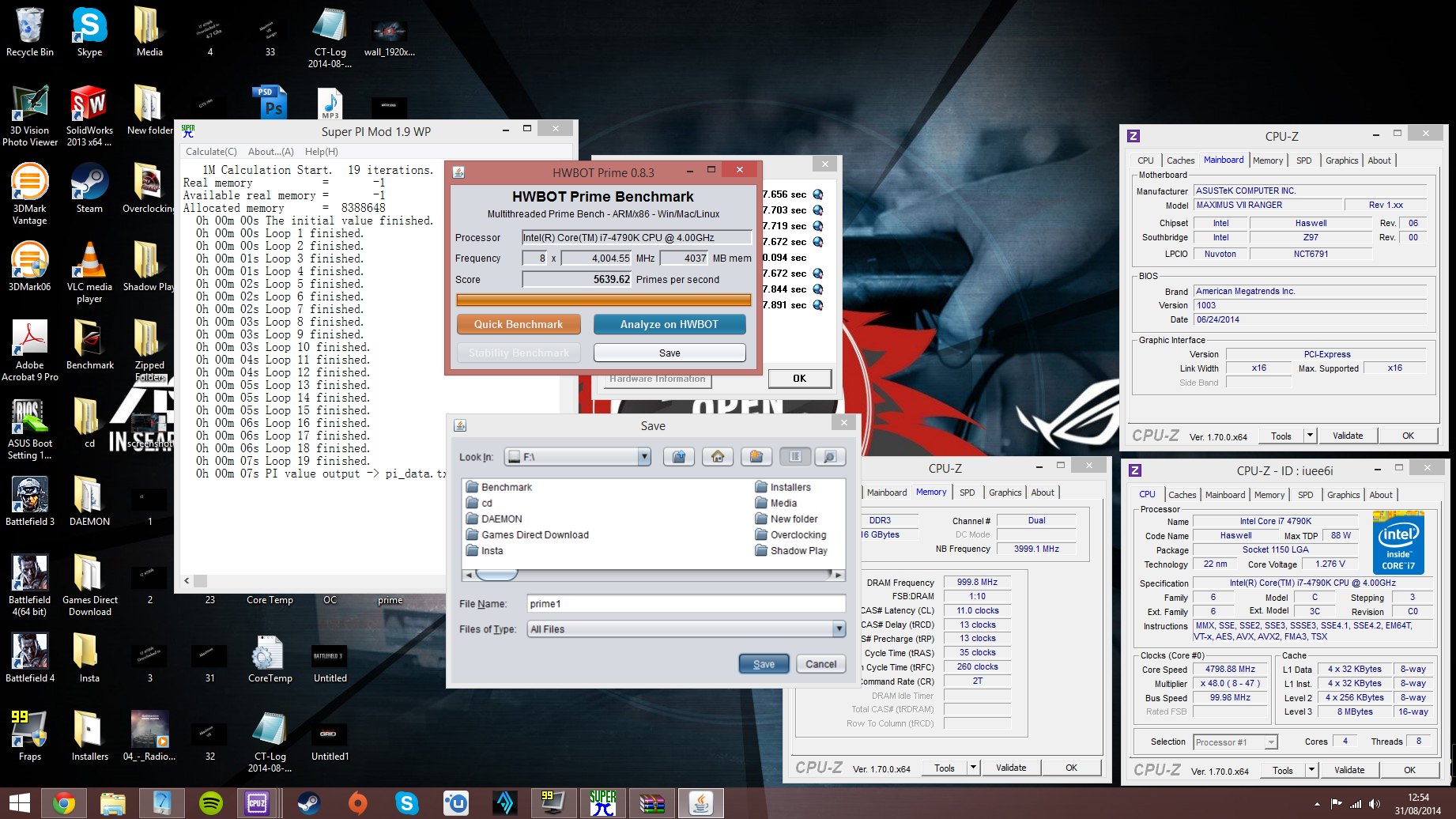Click the Processor field in HWBOT Prime
Viewport: 1456px width, 819px height.
(636, 237)
